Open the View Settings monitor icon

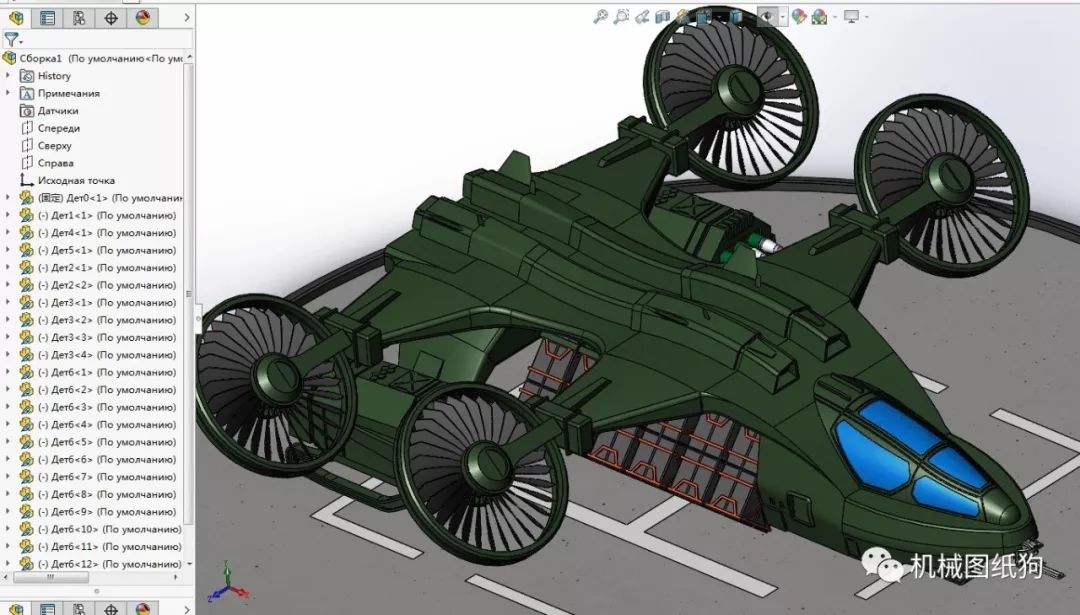[852, 17]
